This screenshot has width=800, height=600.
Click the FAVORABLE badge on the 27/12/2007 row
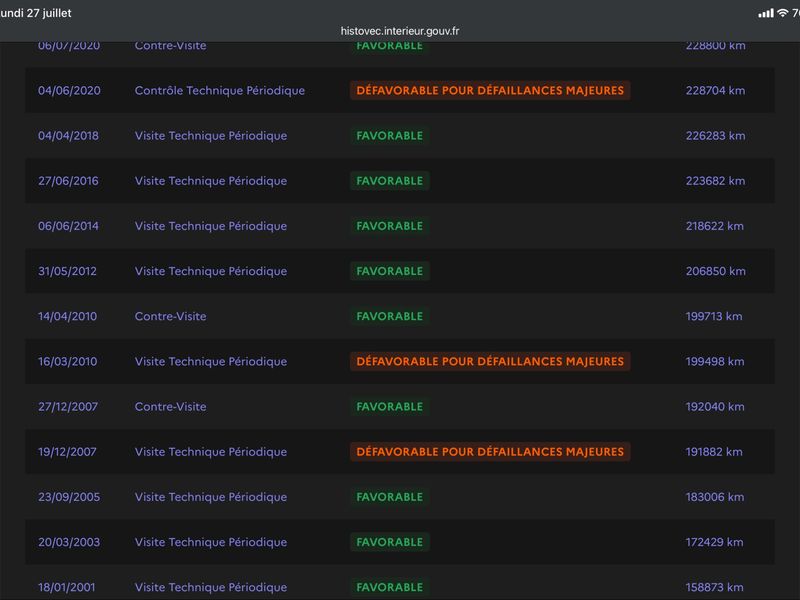point(389,407)
